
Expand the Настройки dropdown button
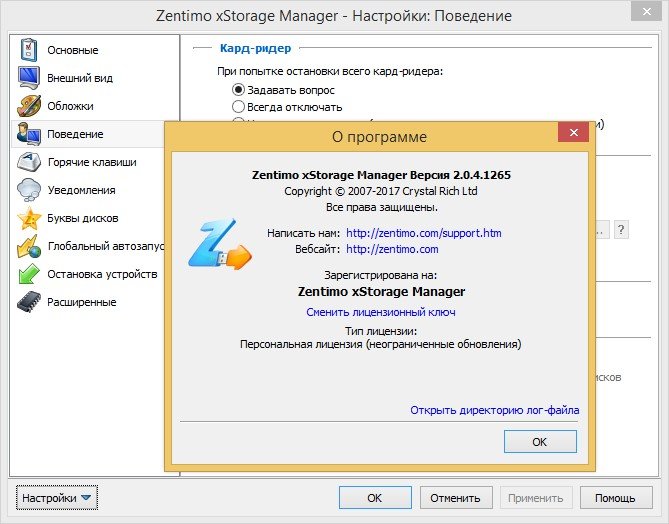(57, 498)
